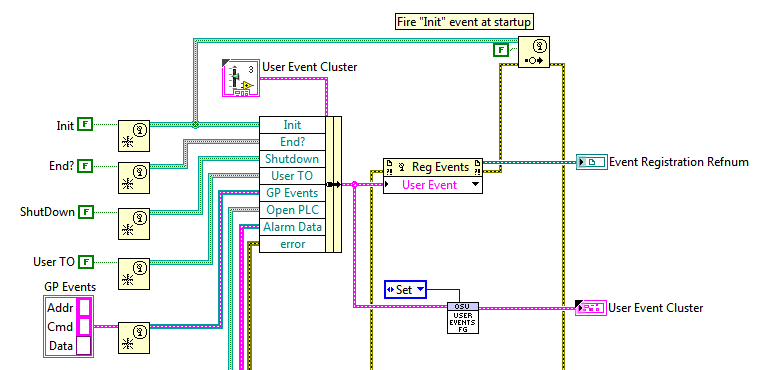Open the Set enum constant dropdown
Screen dimensions: 761x370
(420, 290)
